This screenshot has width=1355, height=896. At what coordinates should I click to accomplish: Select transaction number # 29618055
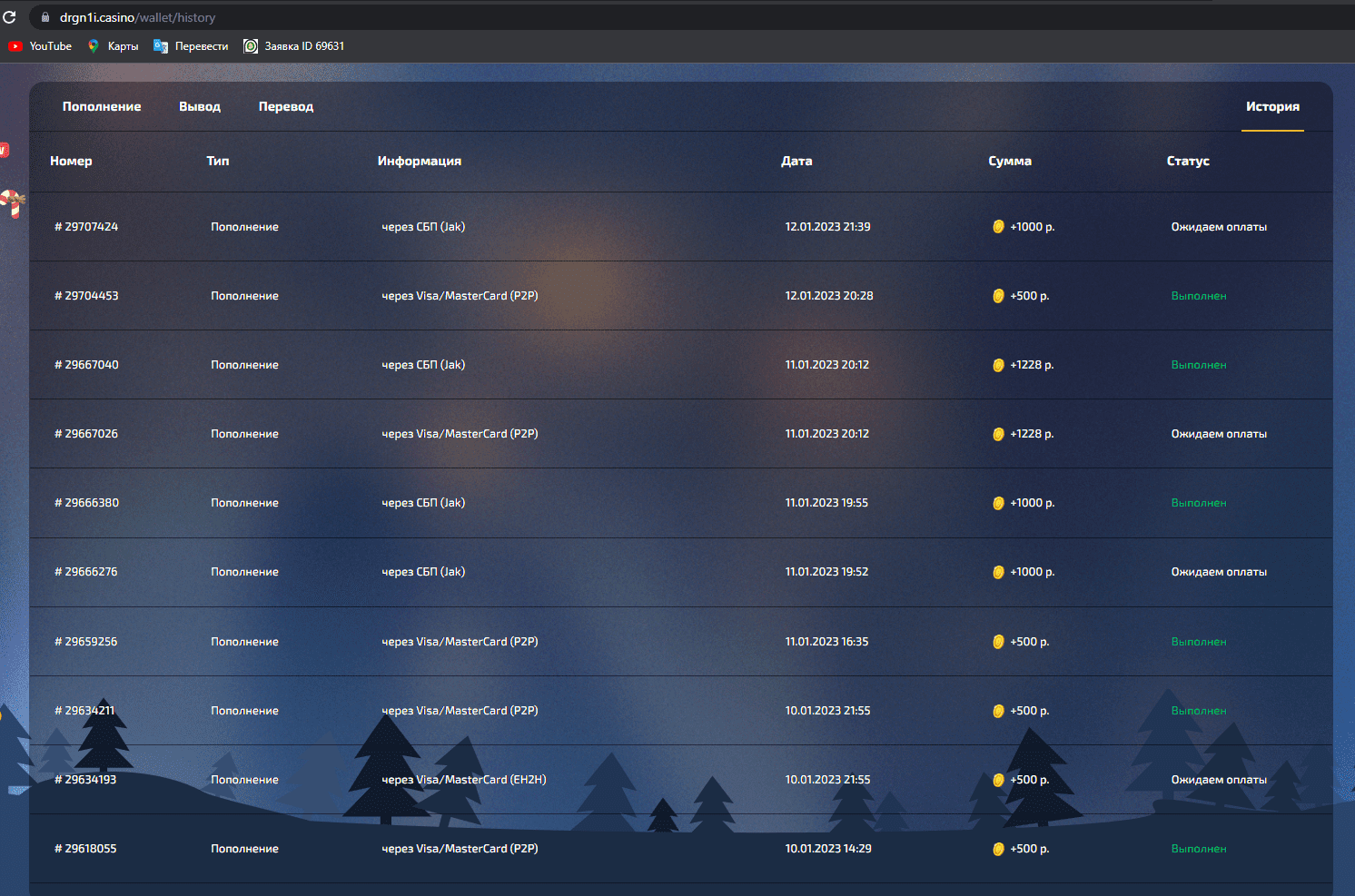pos(85,849)
